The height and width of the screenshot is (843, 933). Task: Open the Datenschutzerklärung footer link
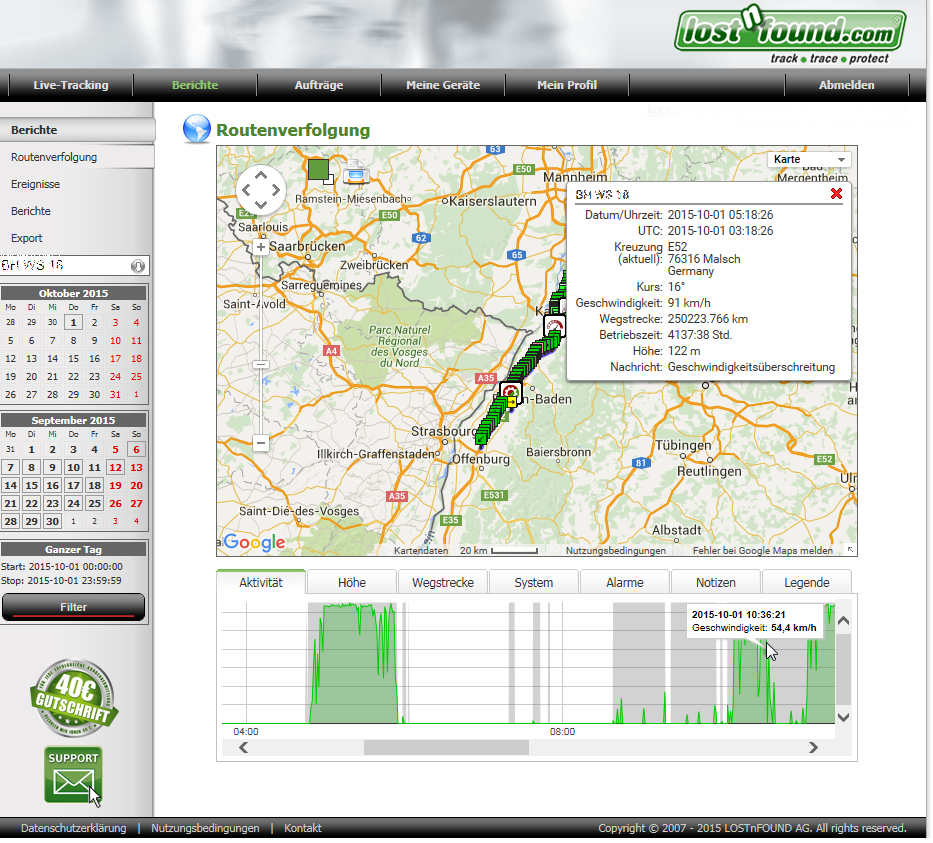coord(73,828)
